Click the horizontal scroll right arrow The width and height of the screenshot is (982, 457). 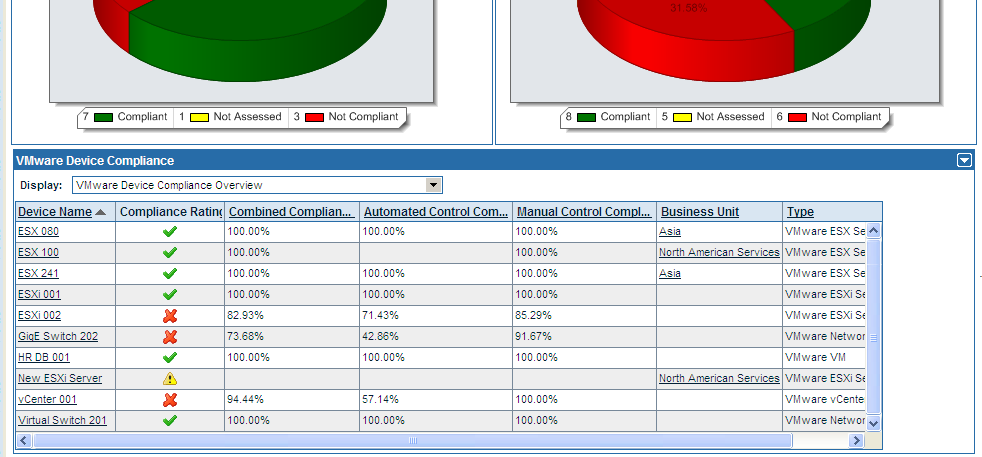856,441
